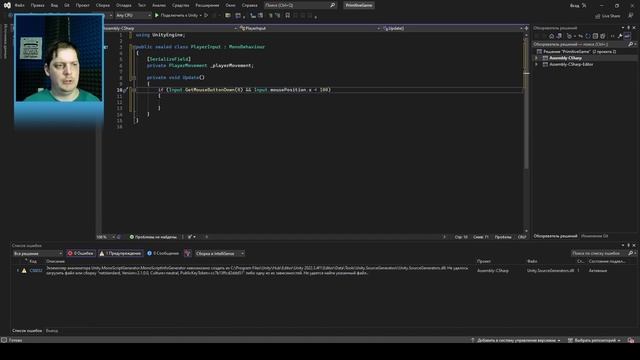Click the Выбрать репозиторий status bar button
The width and height of the screenshot is (640, 360).
(594, 340)
